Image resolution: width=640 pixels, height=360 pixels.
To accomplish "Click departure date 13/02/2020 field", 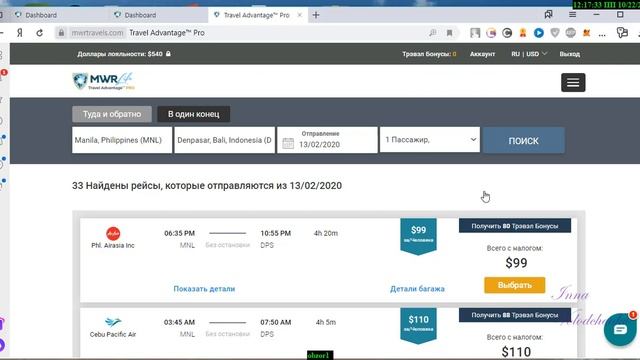I will click(x=327, y=140).
